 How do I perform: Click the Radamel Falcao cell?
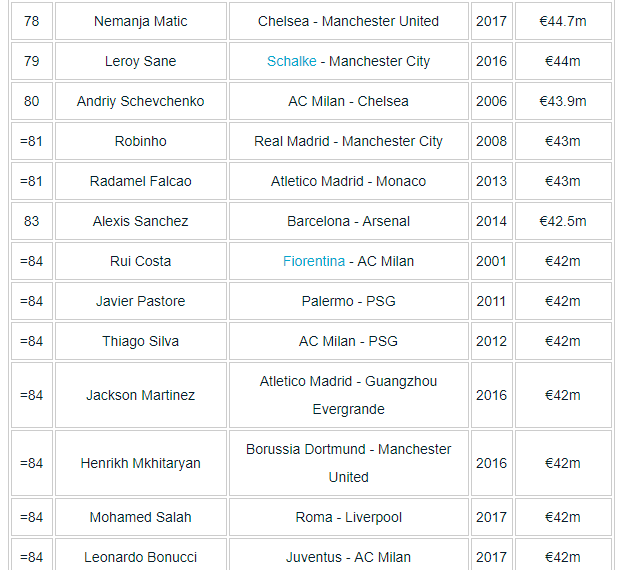click(x=140, y=181)
